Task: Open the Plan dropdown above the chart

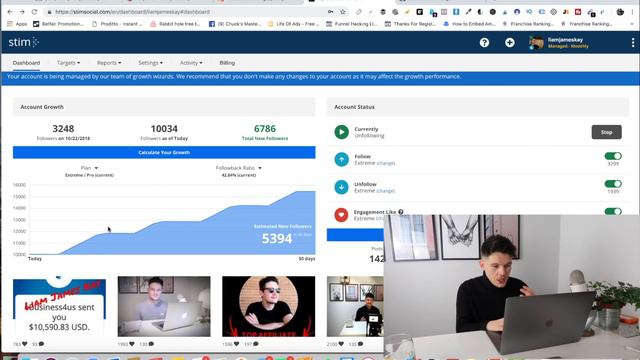Action: (x=89, y=168)
